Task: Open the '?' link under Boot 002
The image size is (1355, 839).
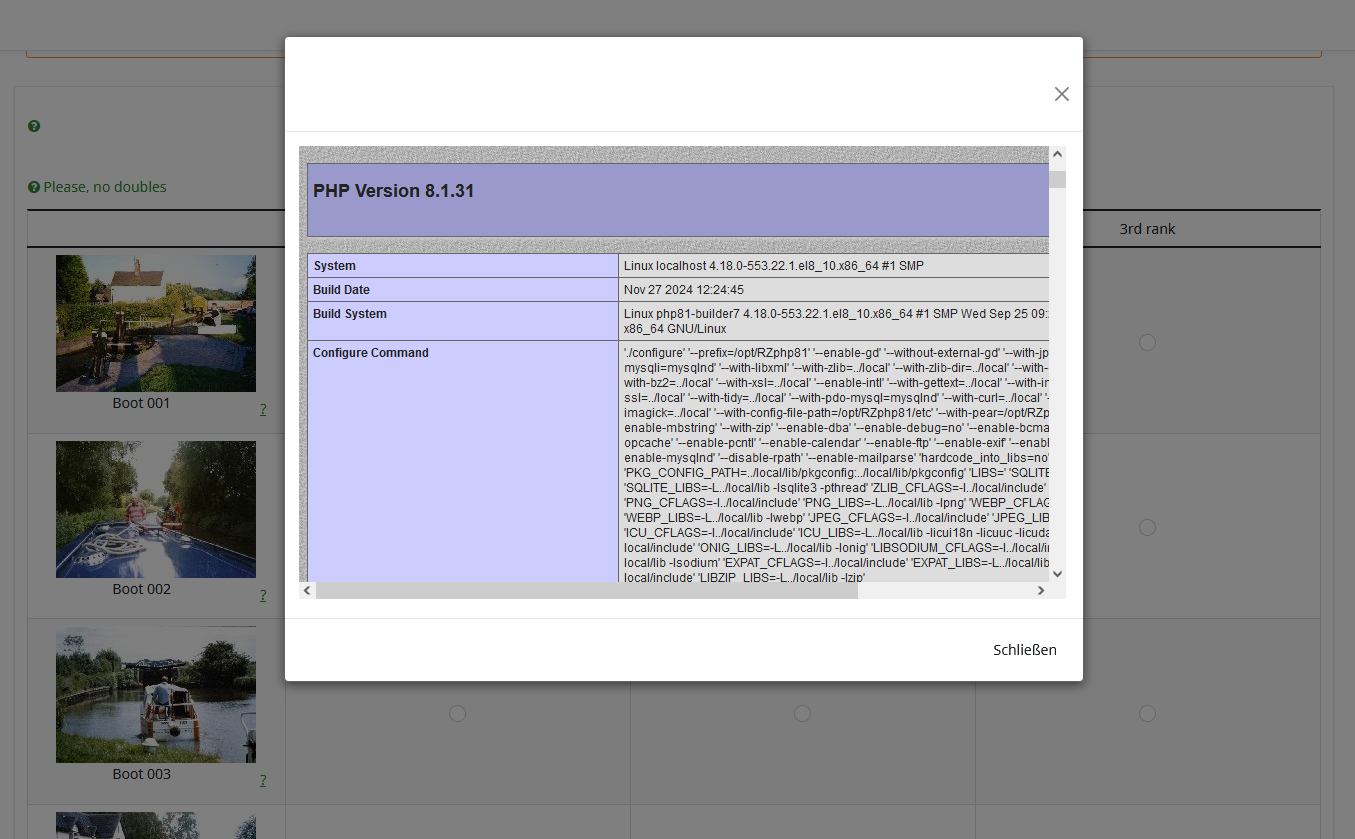Action: click(263, 595)
